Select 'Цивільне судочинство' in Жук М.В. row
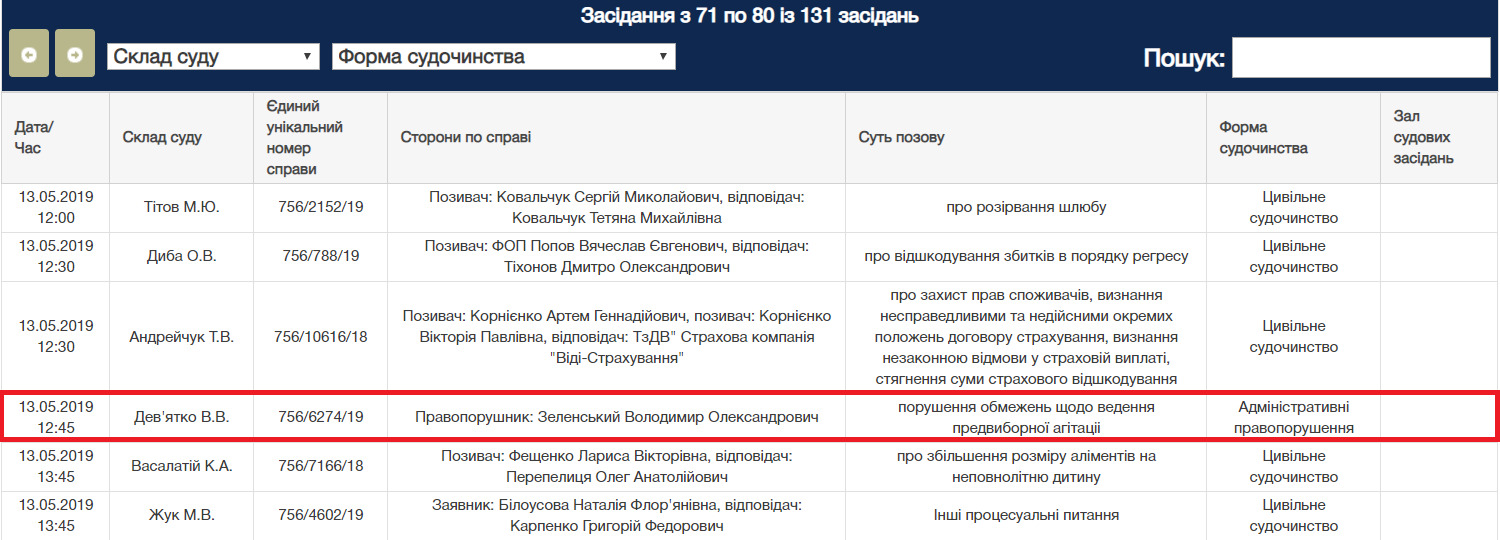This screenshot has height=540, width=1500. coord(1293,515)
